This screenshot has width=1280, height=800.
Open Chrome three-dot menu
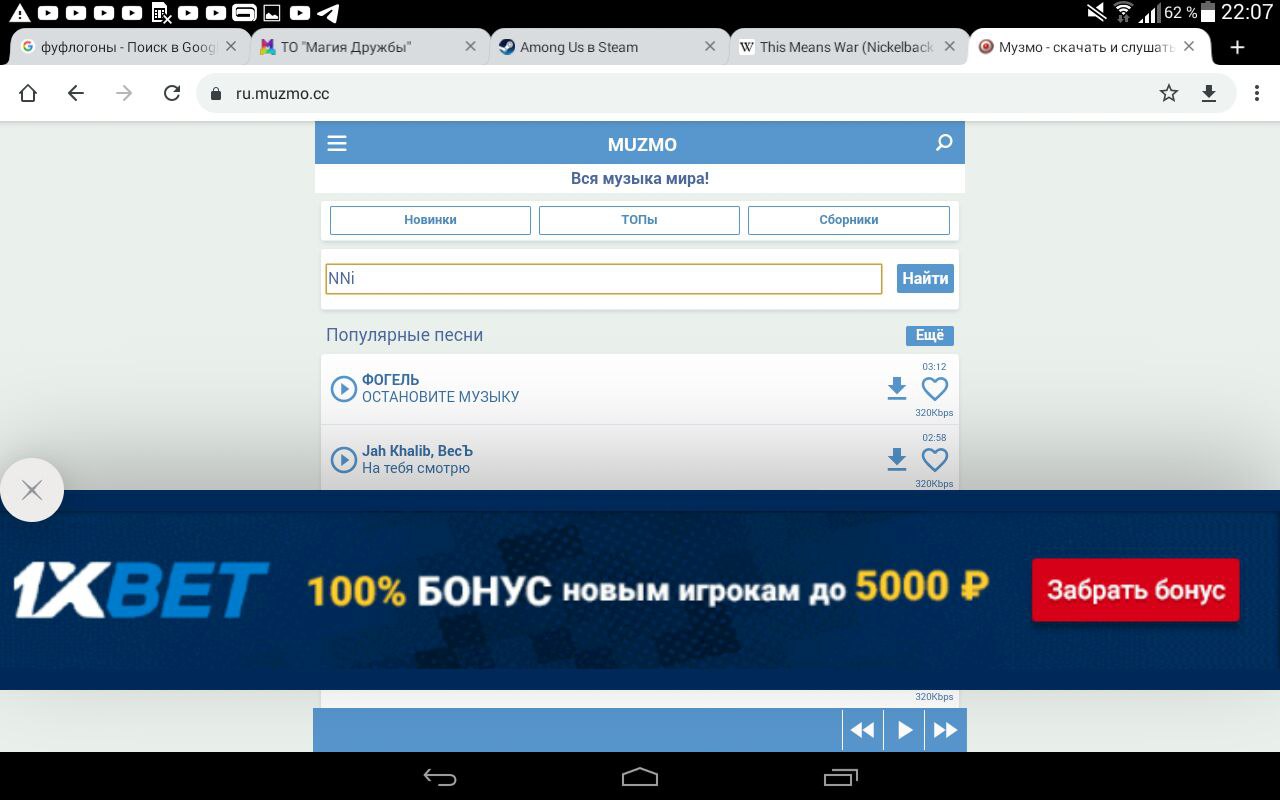coord(1257,93)
